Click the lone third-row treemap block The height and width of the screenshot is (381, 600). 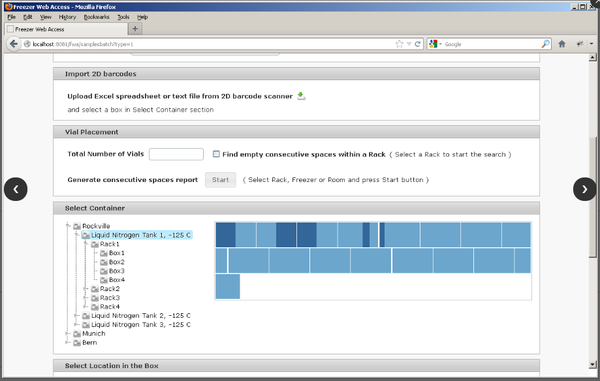pos(228,286)
